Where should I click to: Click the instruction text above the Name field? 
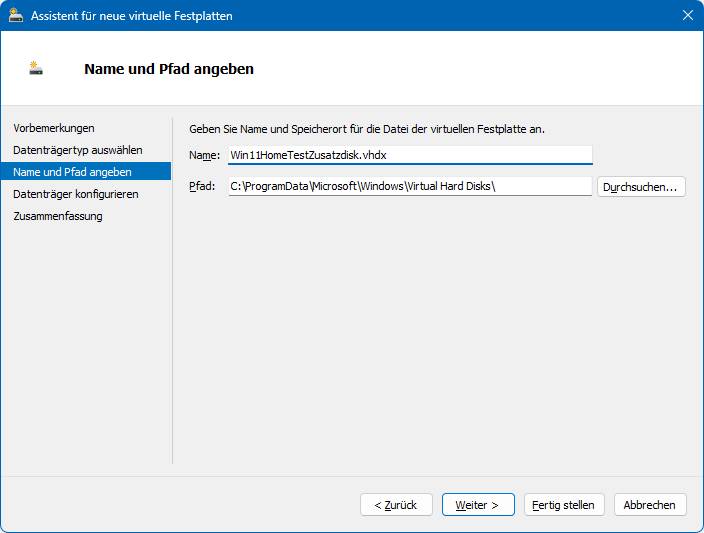pyautogui.click(x=367, y=129)
